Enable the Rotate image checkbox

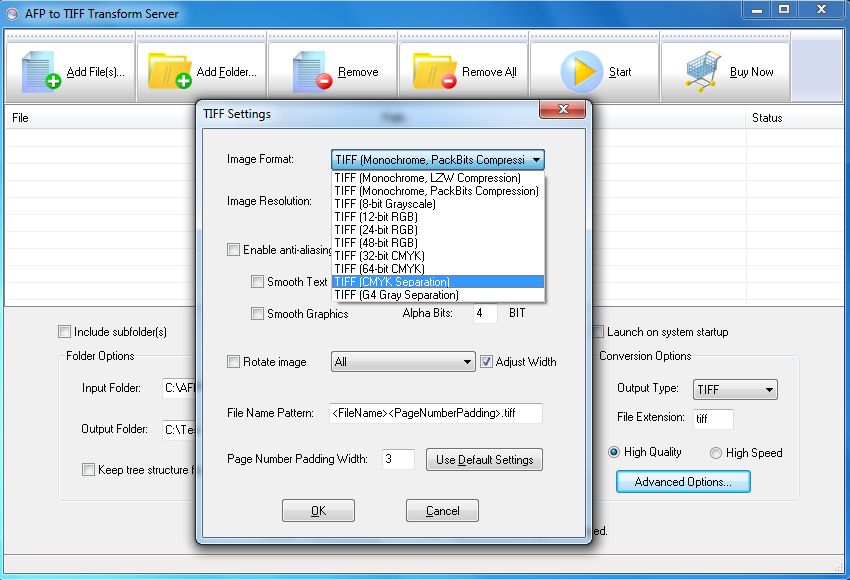pos(233,362)
